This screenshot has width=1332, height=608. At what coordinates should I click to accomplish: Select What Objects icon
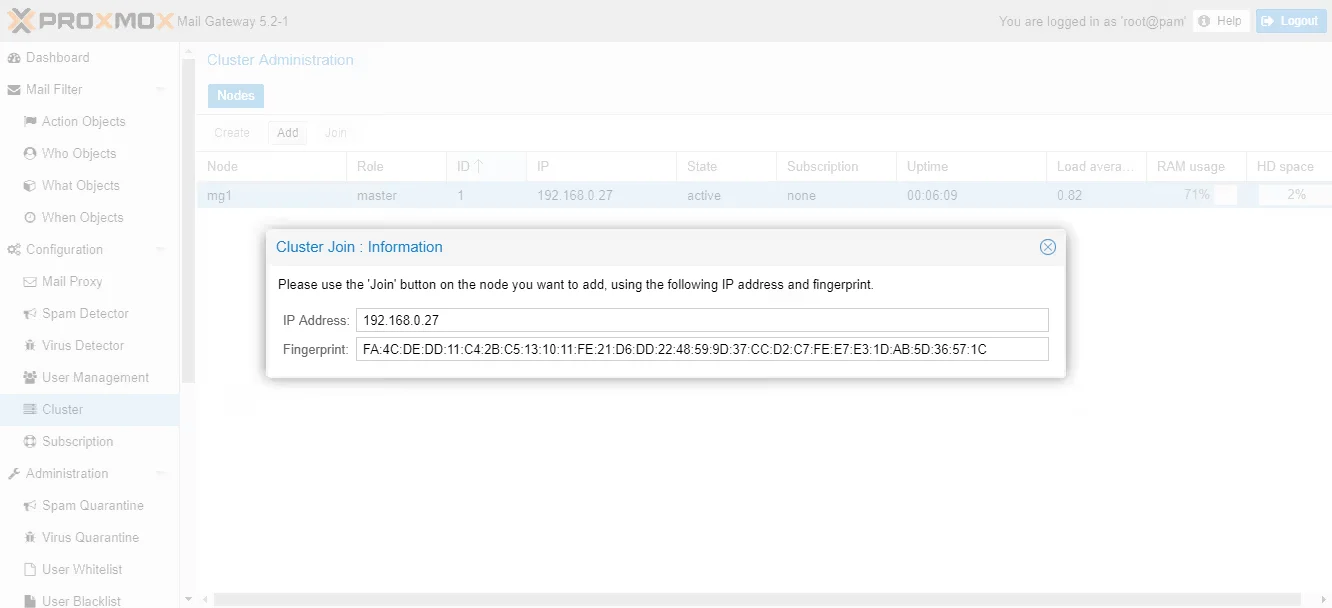[x=31, y=185]
